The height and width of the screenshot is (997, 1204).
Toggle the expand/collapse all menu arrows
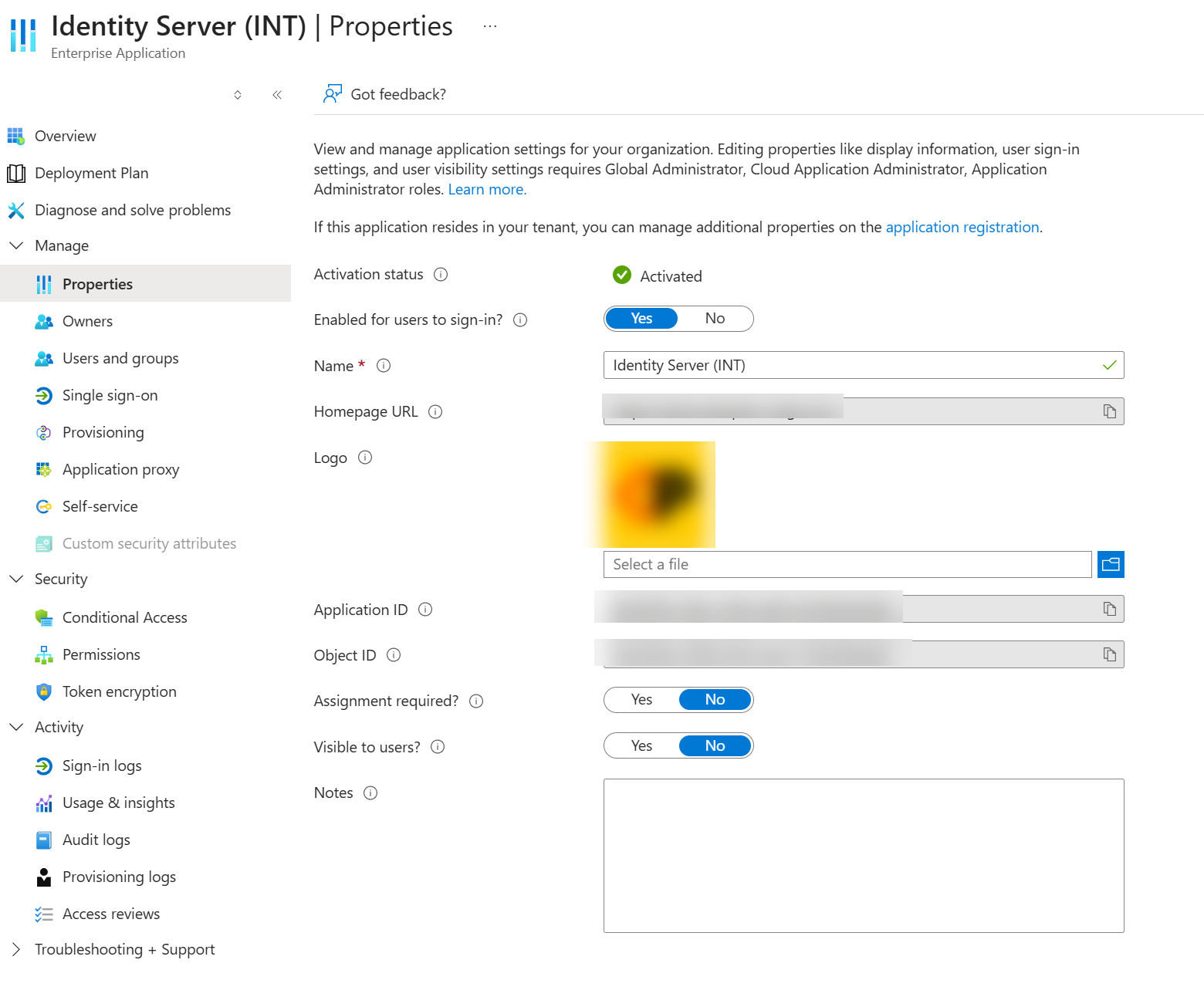[238, 95]
